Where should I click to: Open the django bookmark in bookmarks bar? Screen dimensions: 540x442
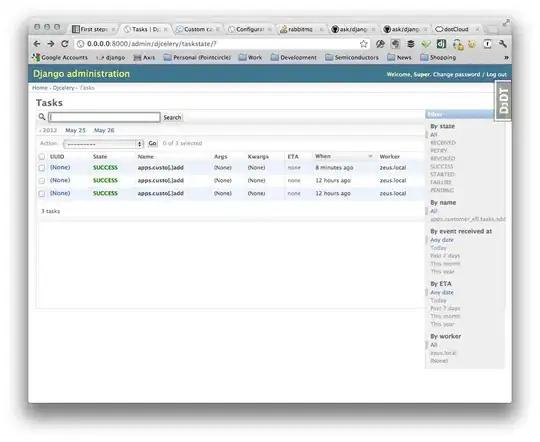(111, 58)
